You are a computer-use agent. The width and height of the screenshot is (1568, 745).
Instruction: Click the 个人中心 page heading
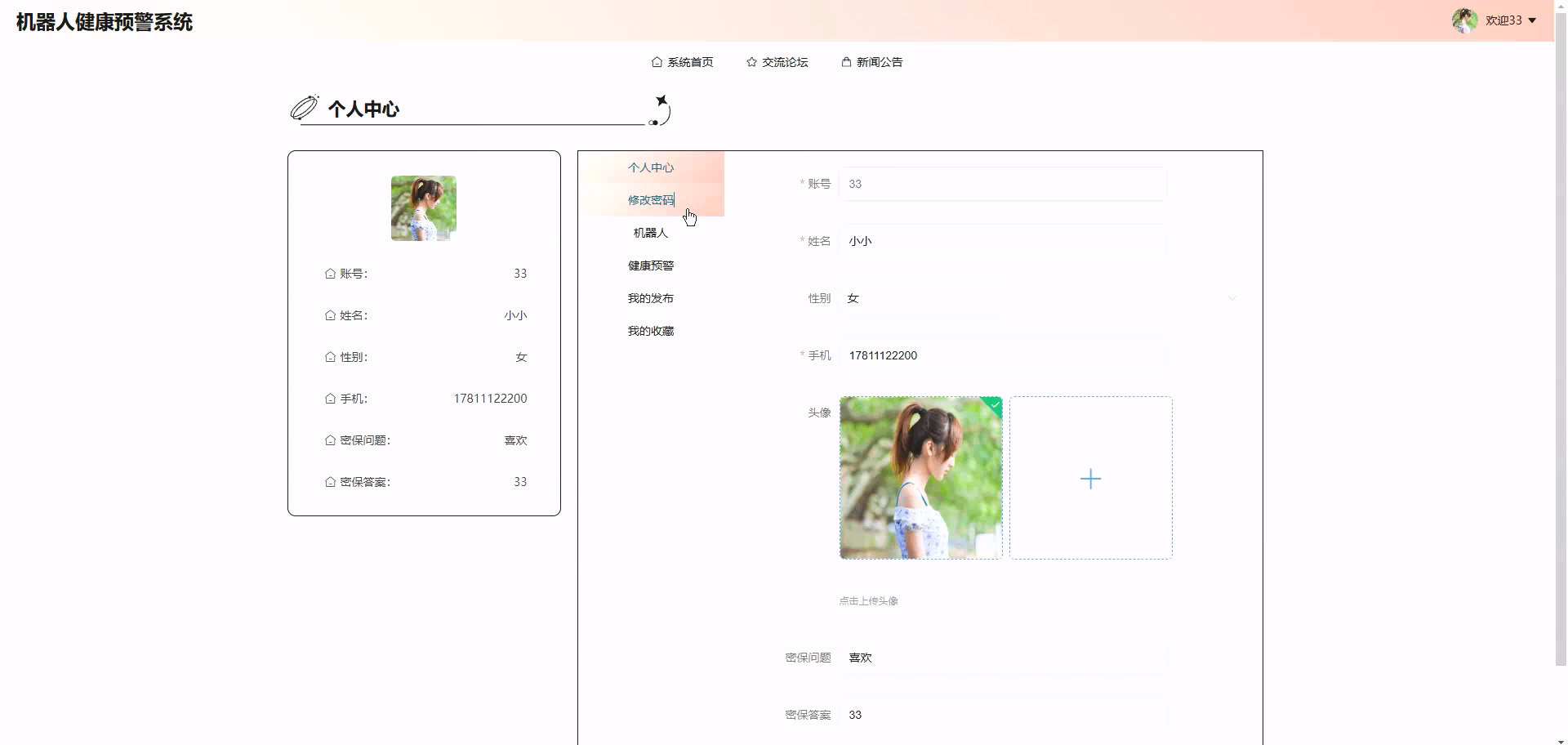pyautogui.click(x=363, y=109)
